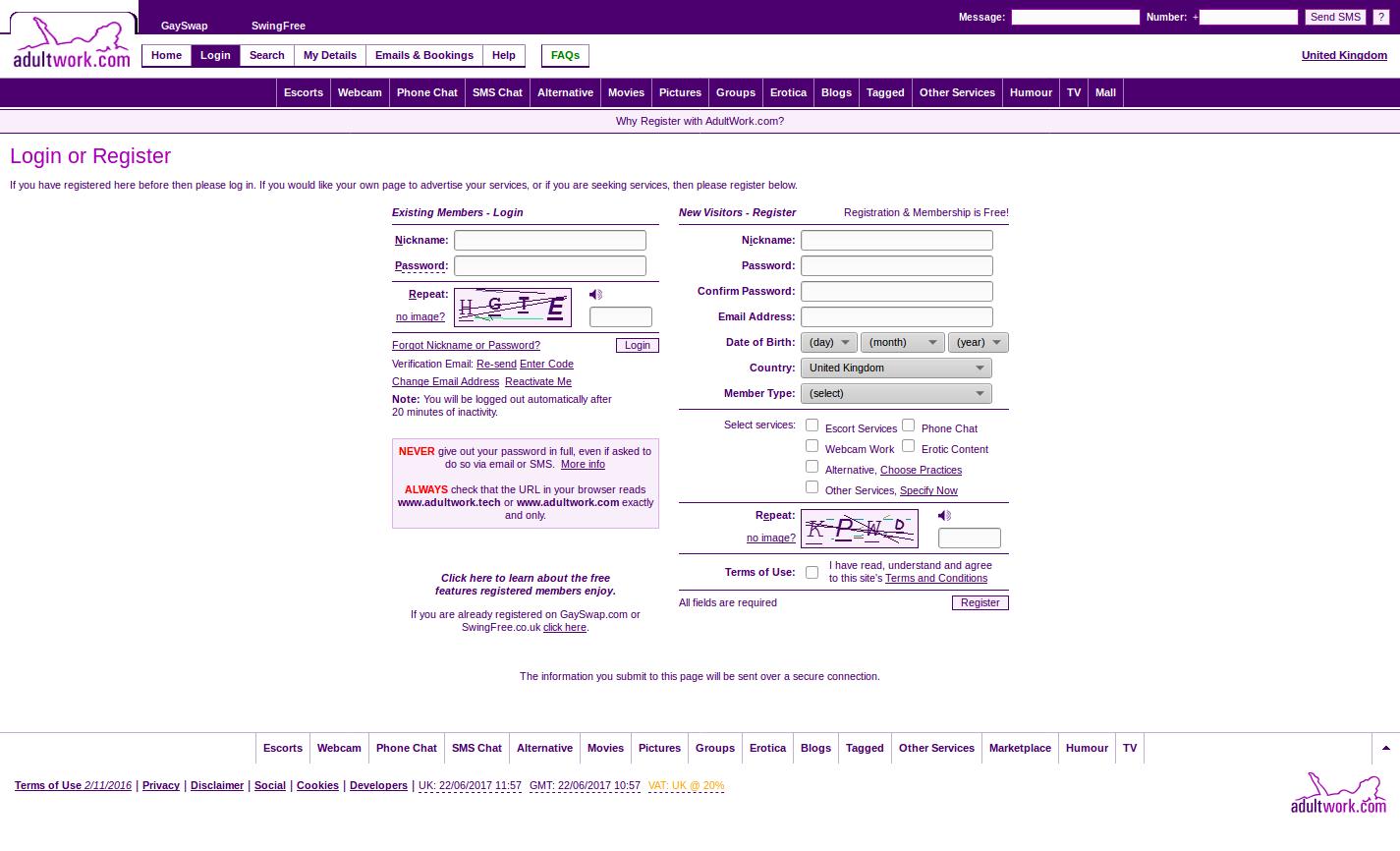Select SMS Chat in the purple menu bar

coord(497,92)
